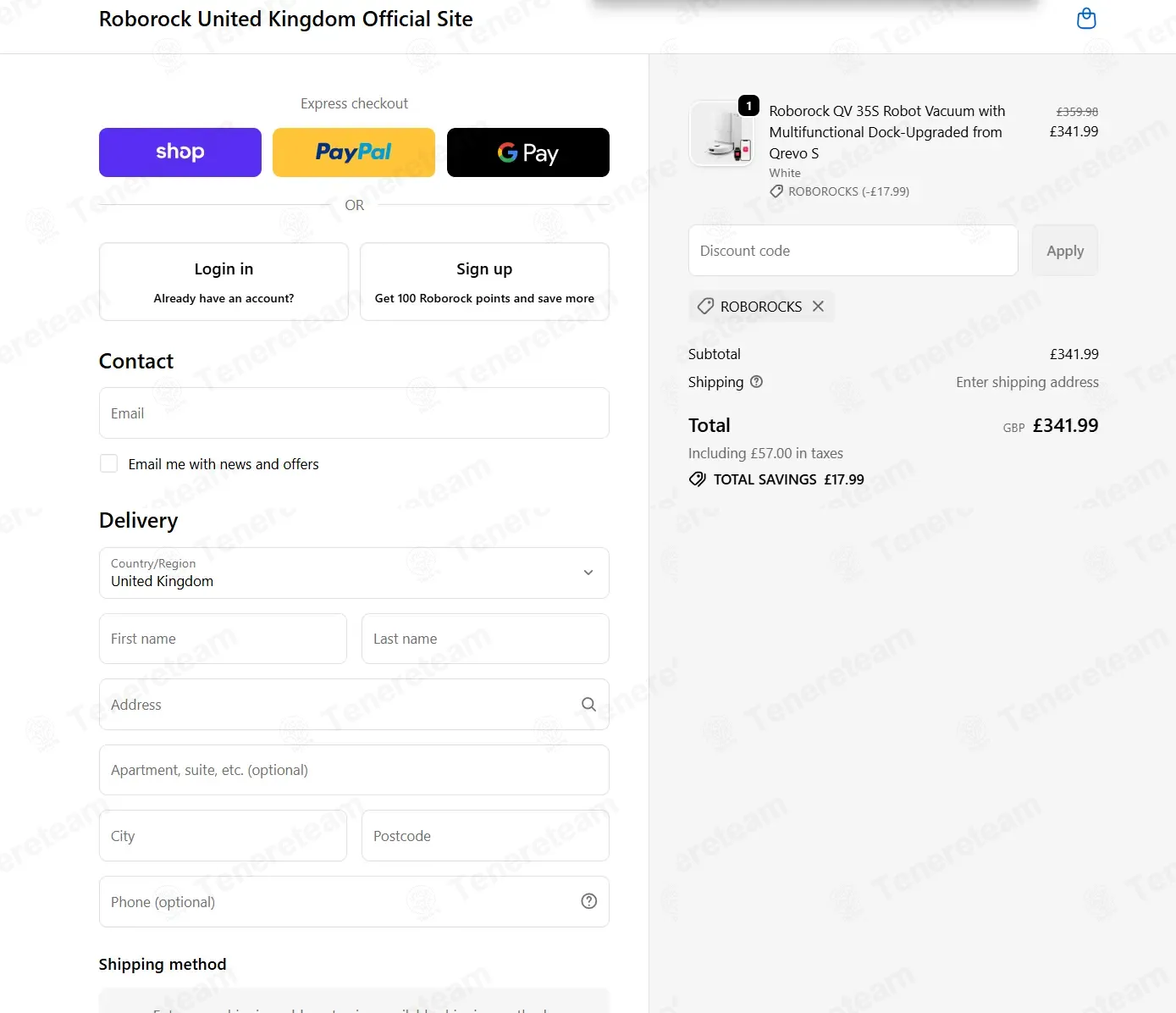Click the Delivery section heading
This screenshot has height=1013, width=1176.
pyautogui.click(x=139, y=520)
